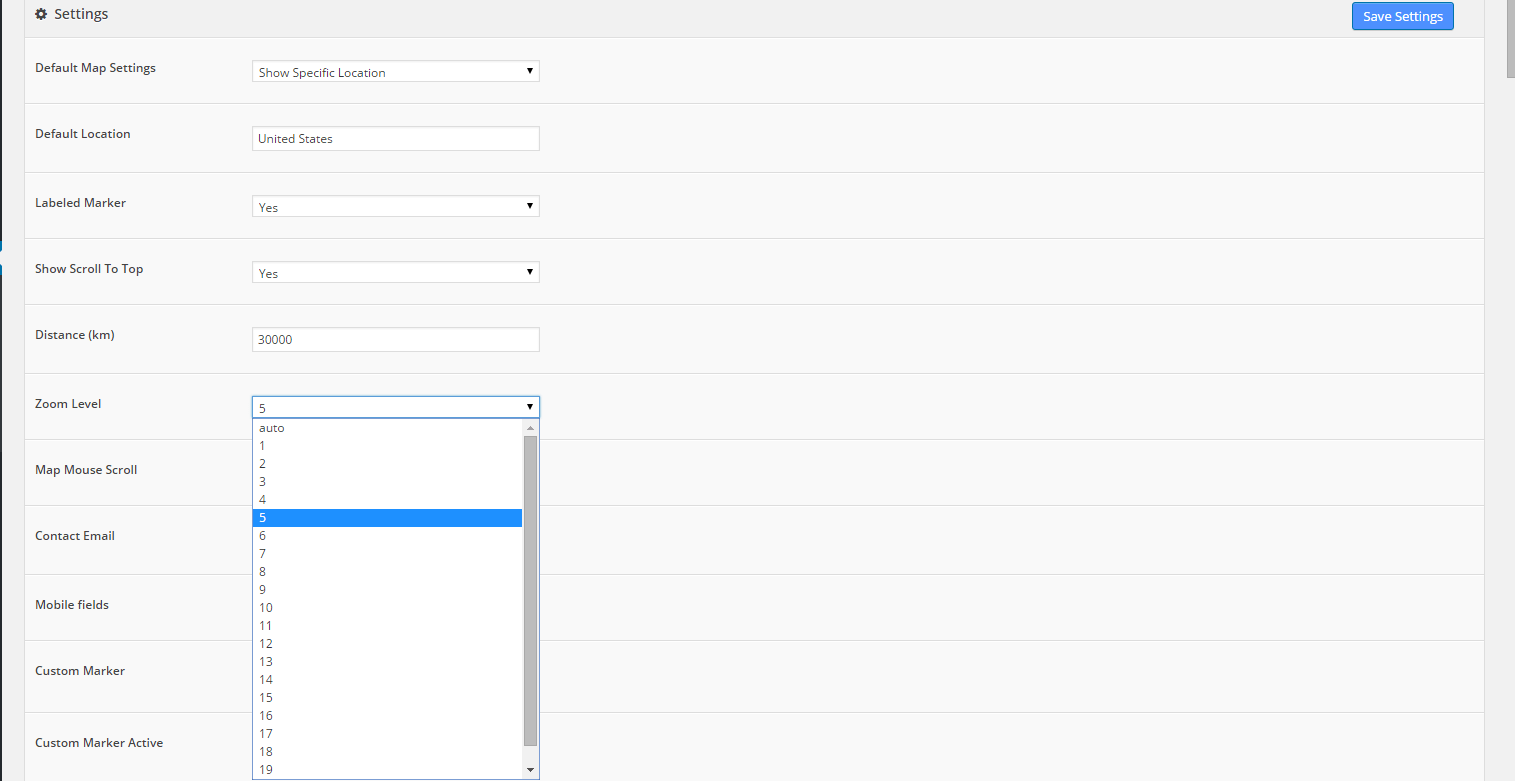1515x781 pixels.
Task: Click the Default Location text field
Action: 395,138
